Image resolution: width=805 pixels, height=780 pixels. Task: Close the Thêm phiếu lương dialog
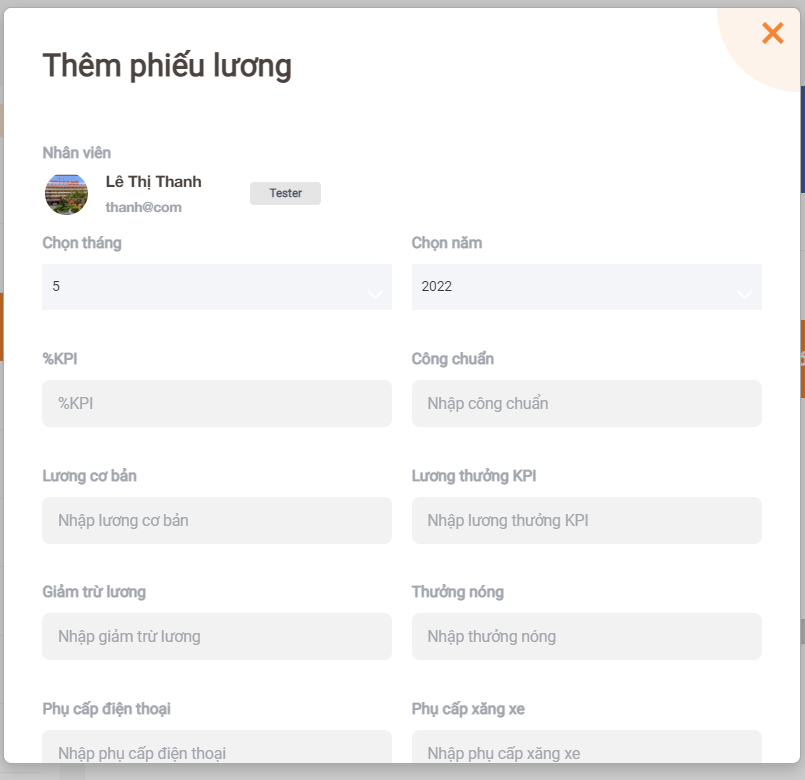(x=772, y=33)
